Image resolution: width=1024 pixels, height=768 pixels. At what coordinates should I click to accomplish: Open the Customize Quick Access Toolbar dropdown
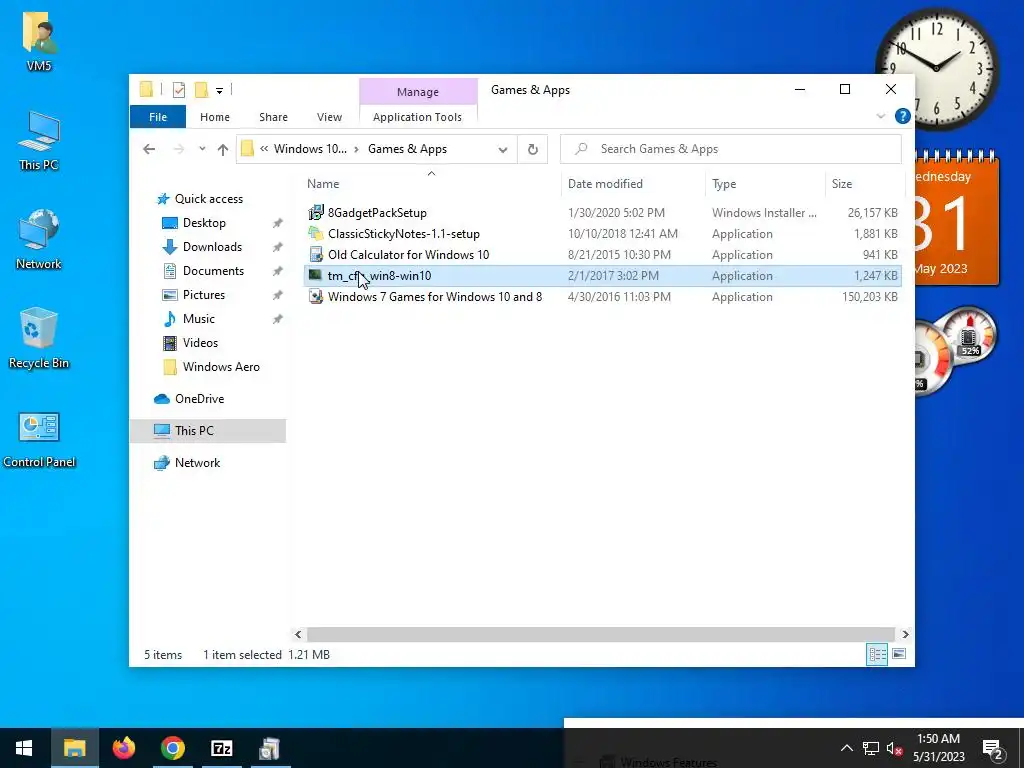[x=219, y=91]
